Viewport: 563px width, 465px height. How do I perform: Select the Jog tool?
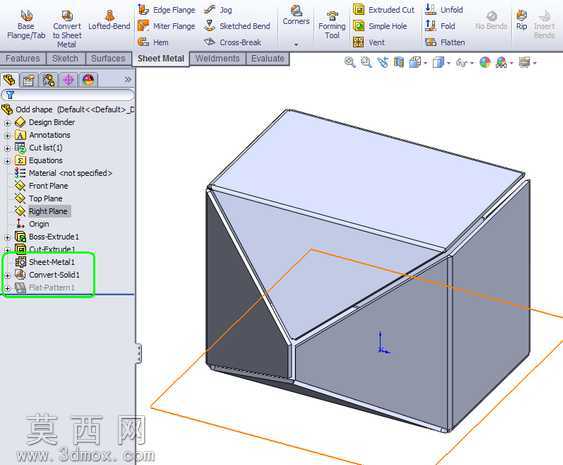[218, 10]
